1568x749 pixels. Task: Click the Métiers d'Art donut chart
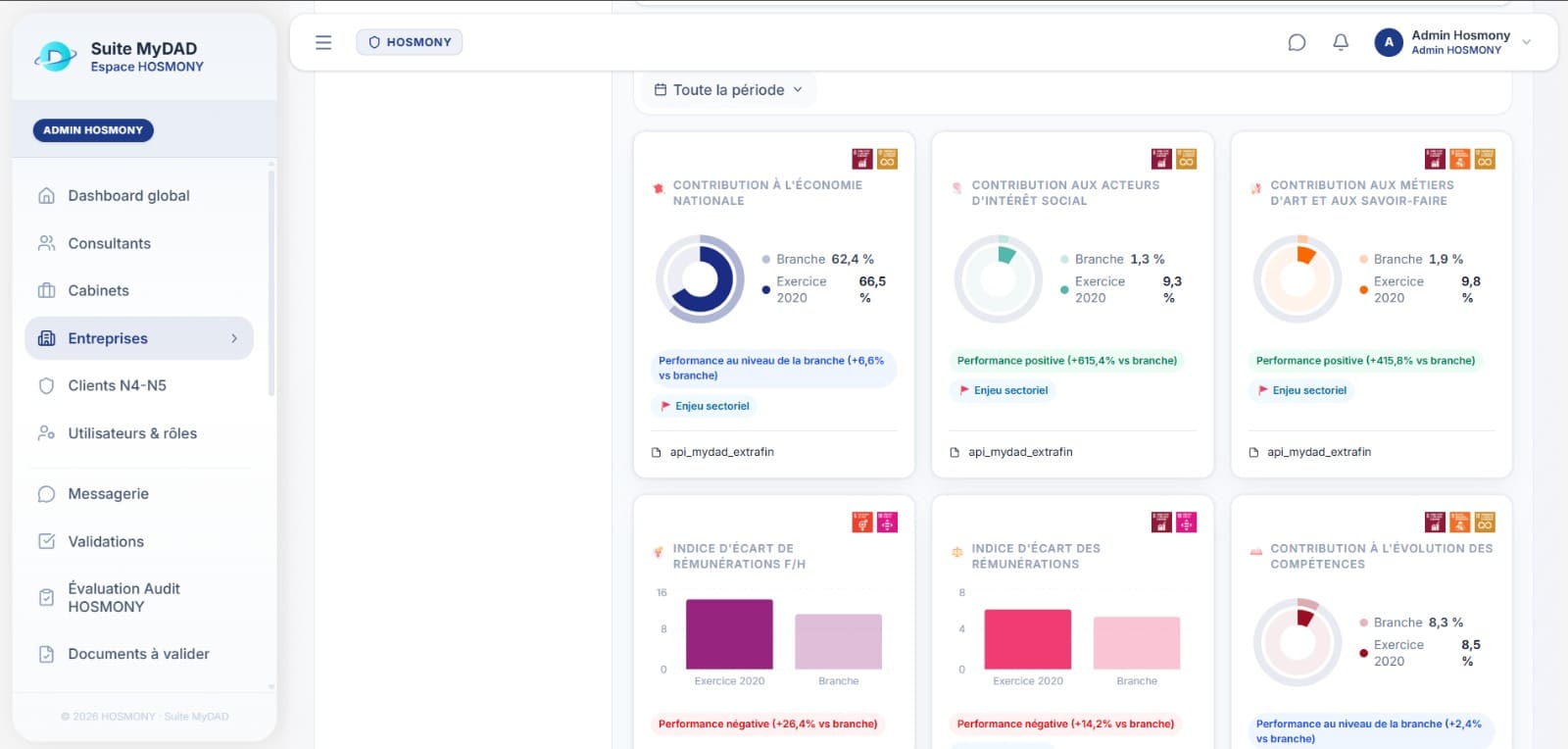click(x=1298, y=279)
